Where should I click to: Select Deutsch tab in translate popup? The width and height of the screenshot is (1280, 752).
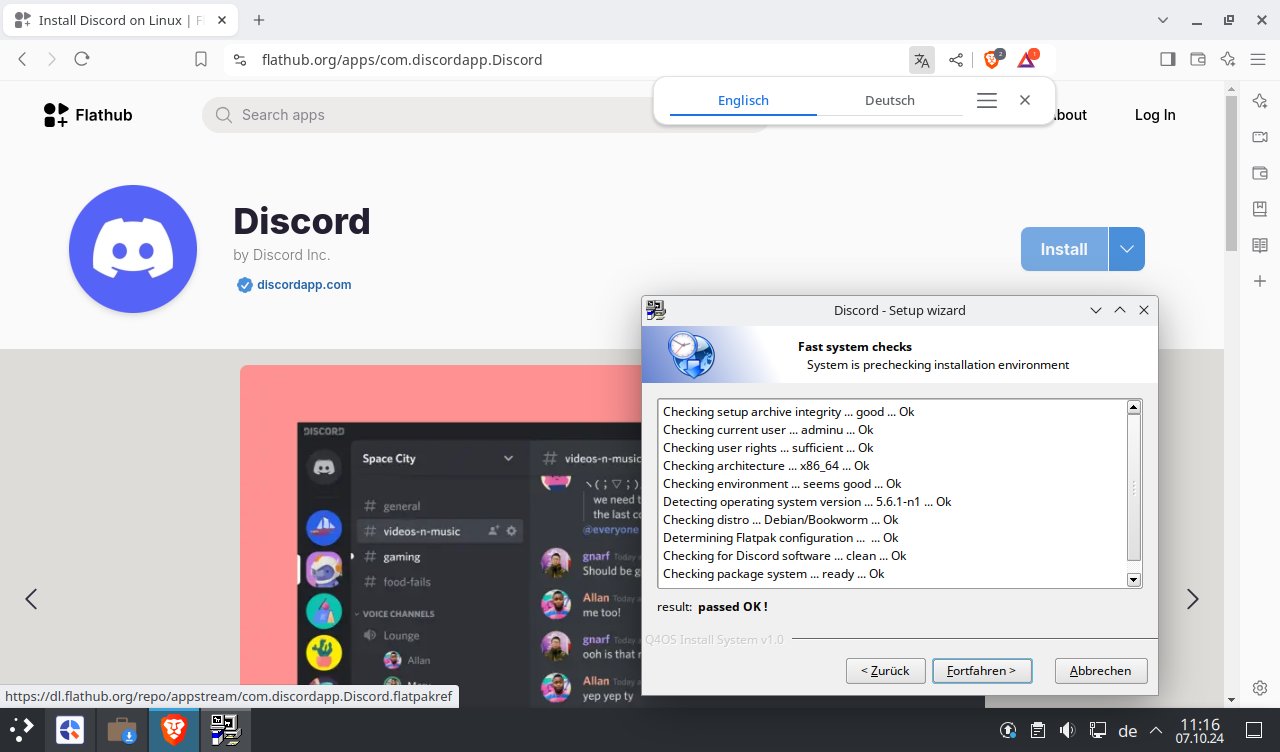[x=890, y=100]
